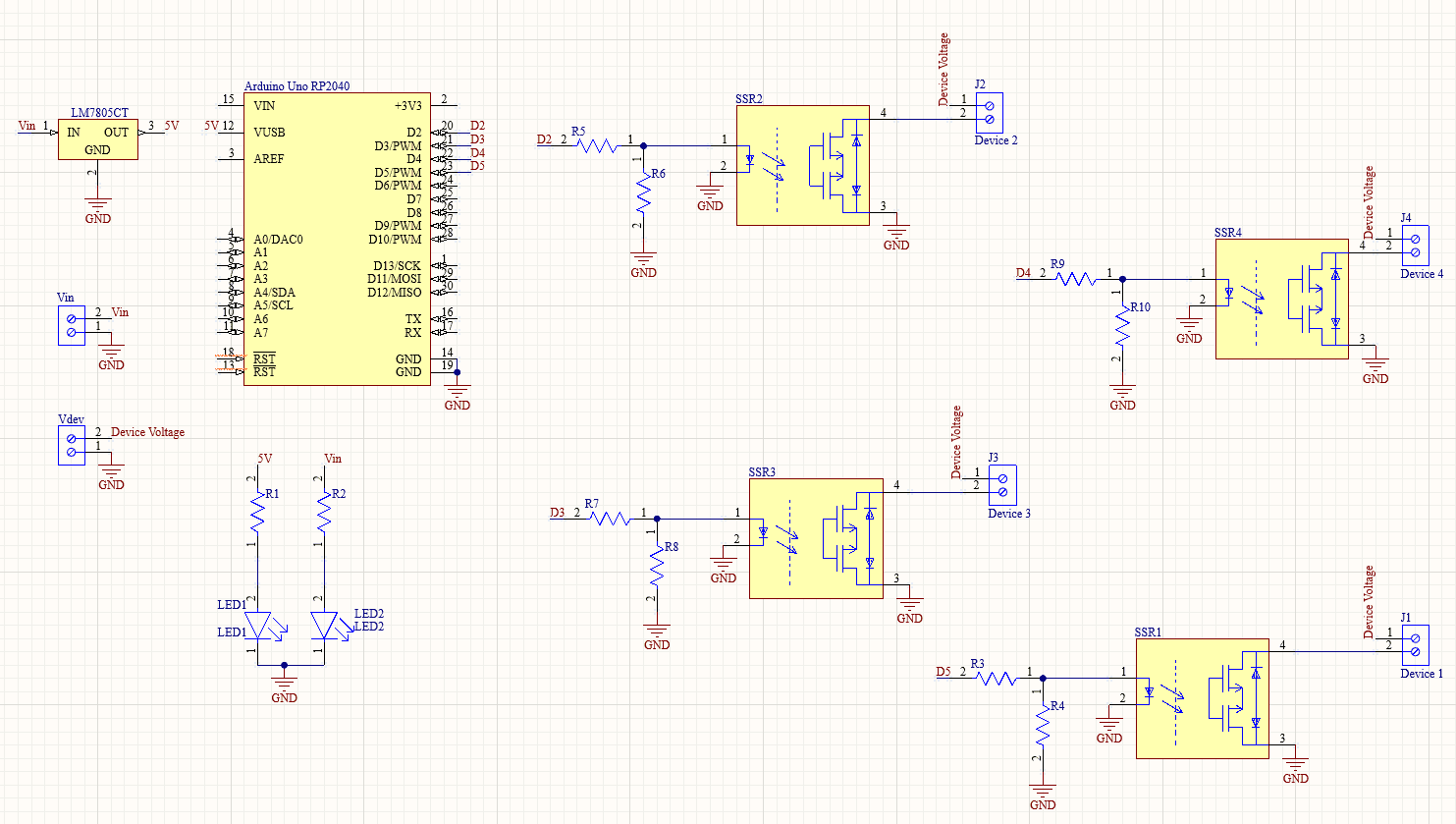Click the D4 net label beside R9
The height and width of the screenshot is (824, 1456).
[1023, 273]
